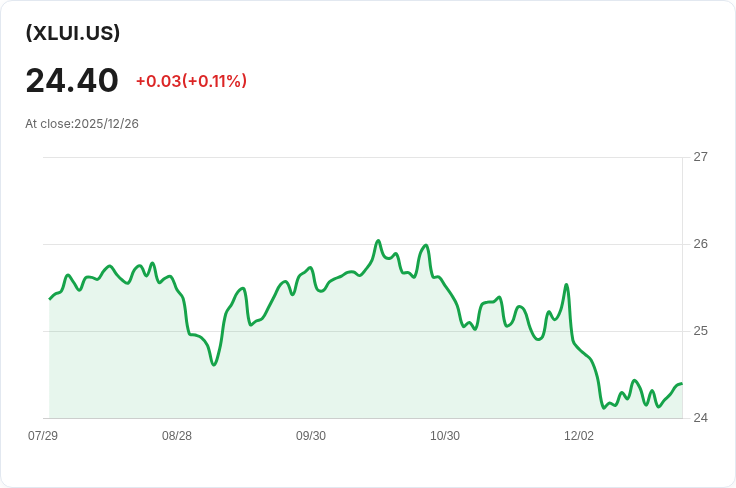Click the 24 y-axis price label
Screen dimensions: 736x488
(700, 418)
